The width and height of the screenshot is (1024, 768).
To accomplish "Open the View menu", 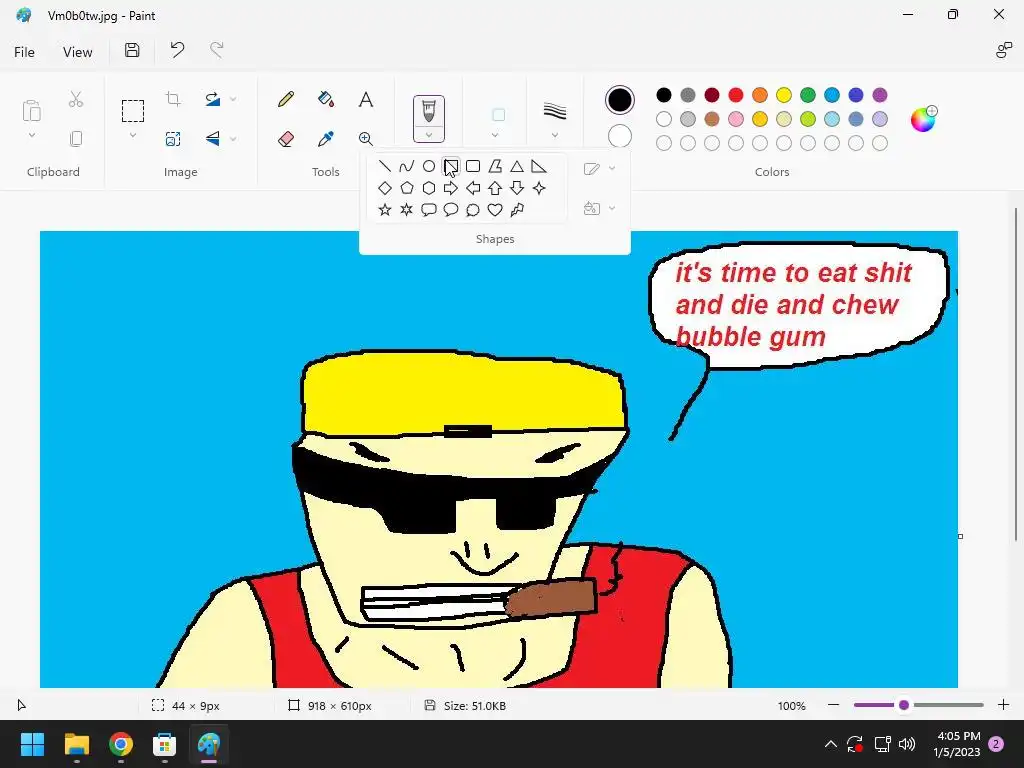I will coord(78,52).
